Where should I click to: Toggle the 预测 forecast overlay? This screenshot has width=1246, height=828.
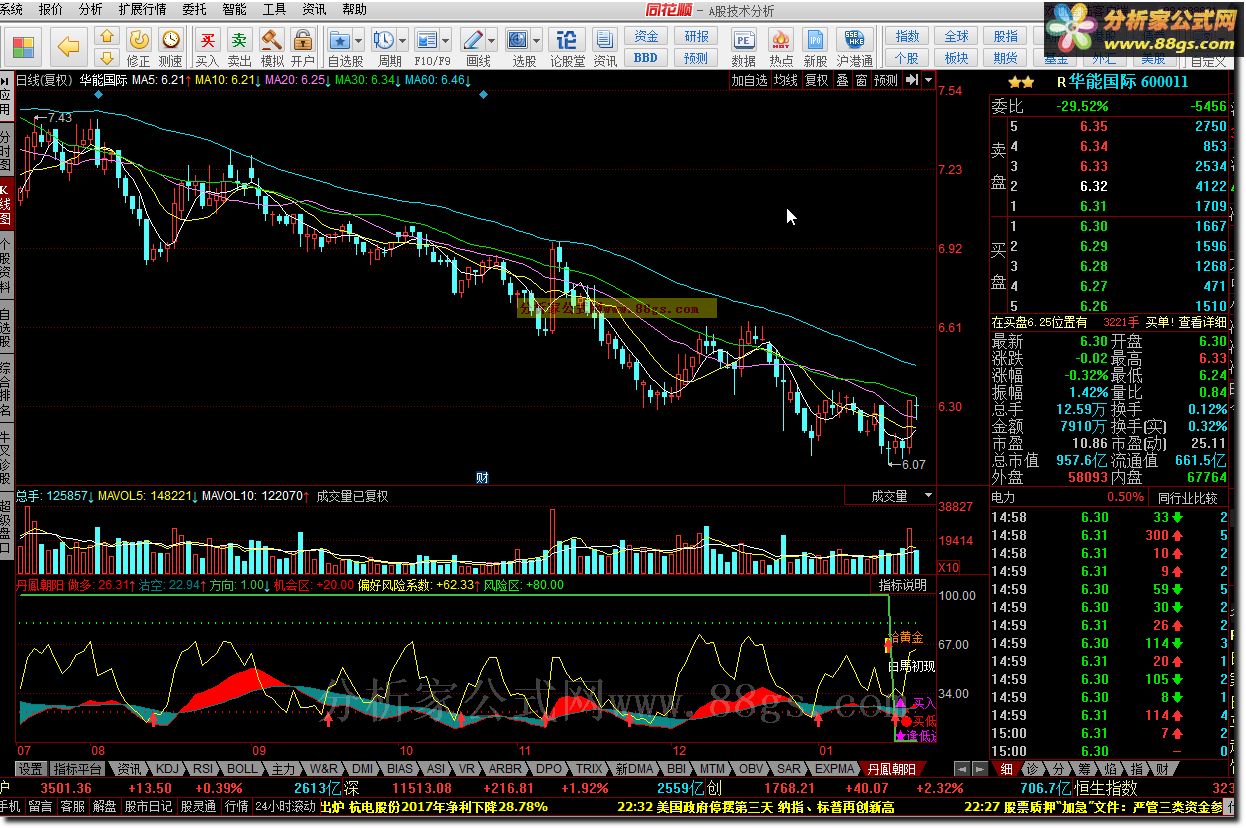[886, 80]
